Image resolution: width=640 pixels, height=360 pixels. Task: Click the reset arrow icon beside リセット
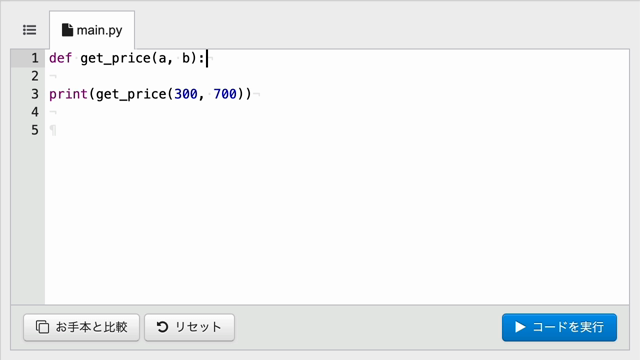pyautogui.click(x=162, y=327)
